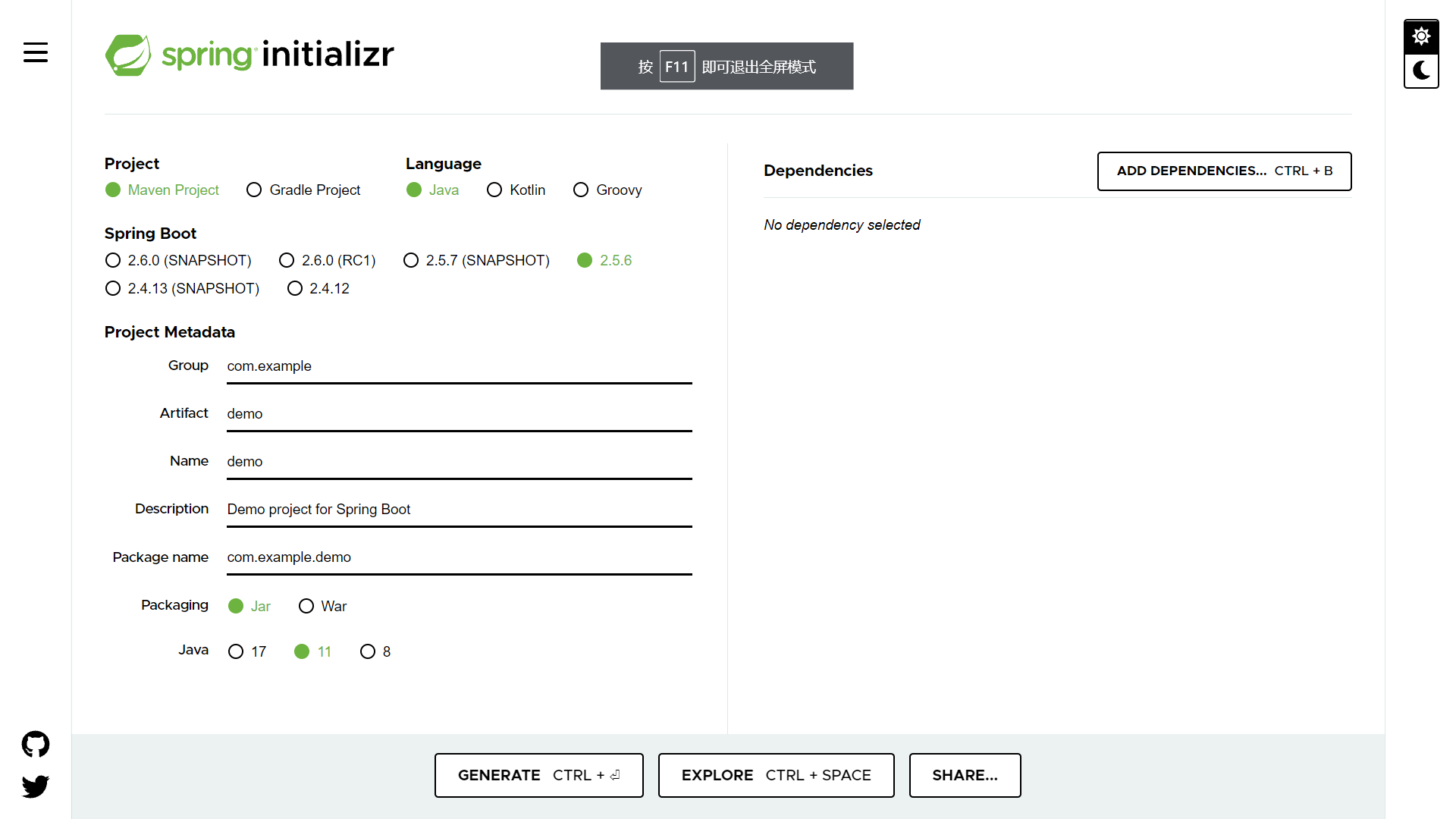Screen dimensions: 1456x819
Task: Click the Generate button
Action: (x=538, y=775)
